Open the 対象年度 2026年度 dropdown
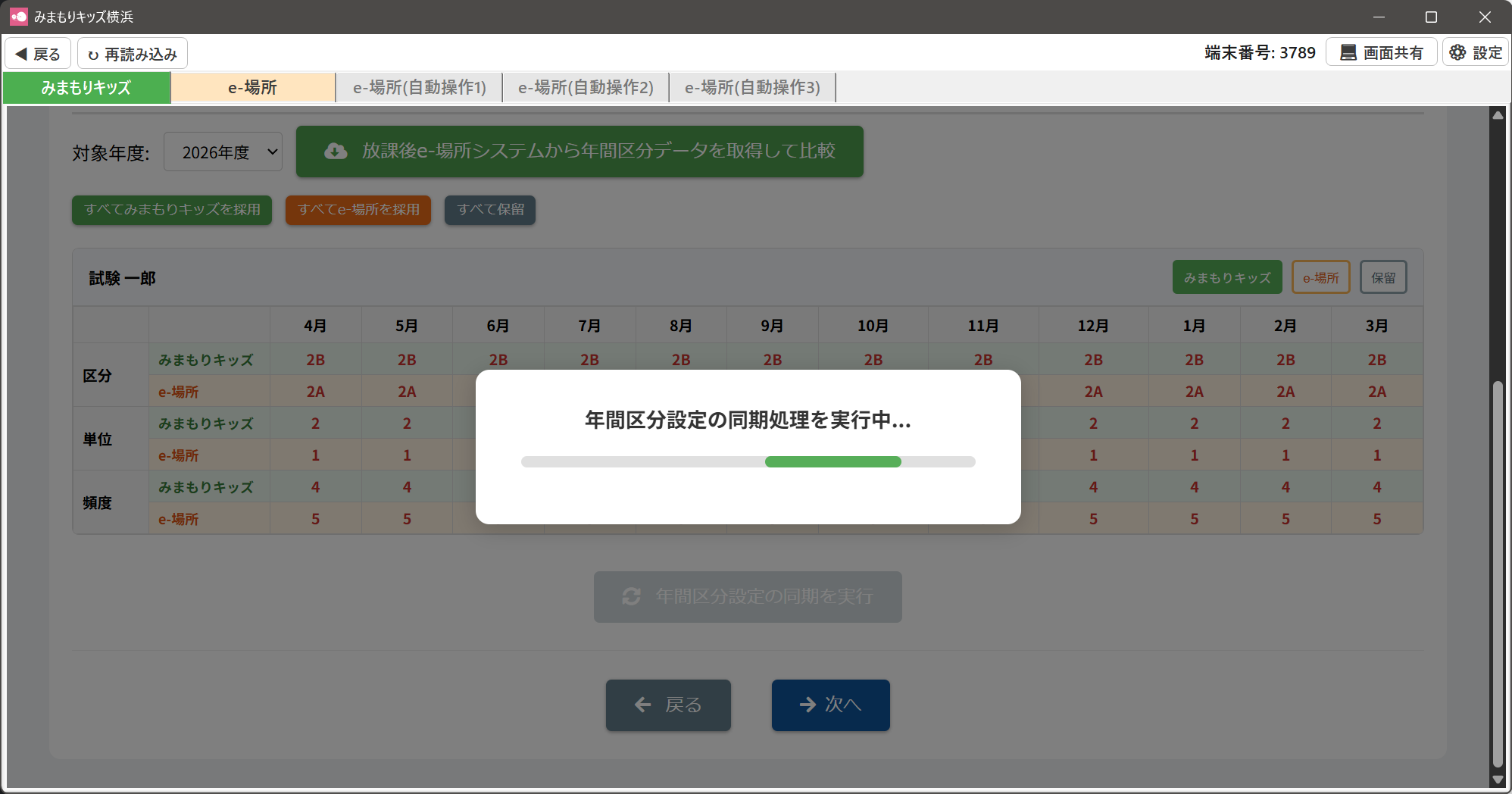The width and height of the screenshot is (1512, 794). coord(223,152)
